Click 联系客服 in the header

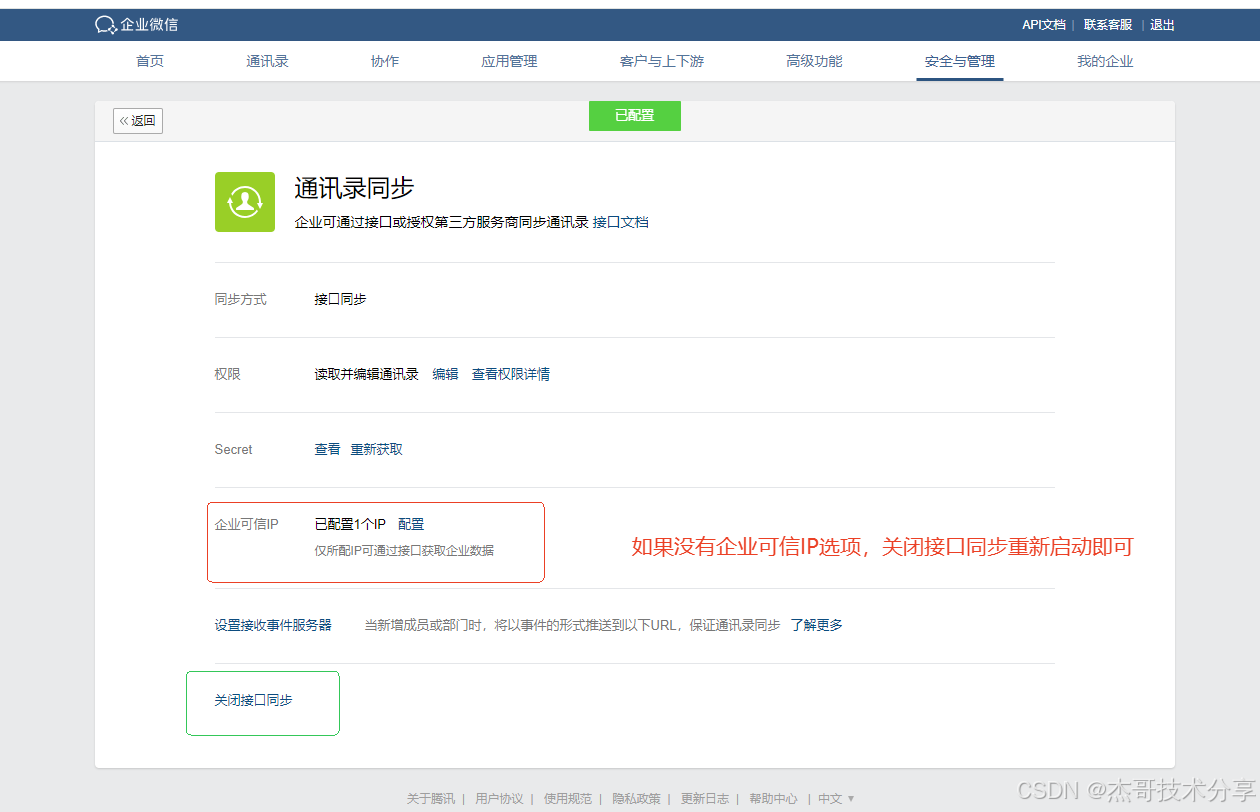[1108, 25]
